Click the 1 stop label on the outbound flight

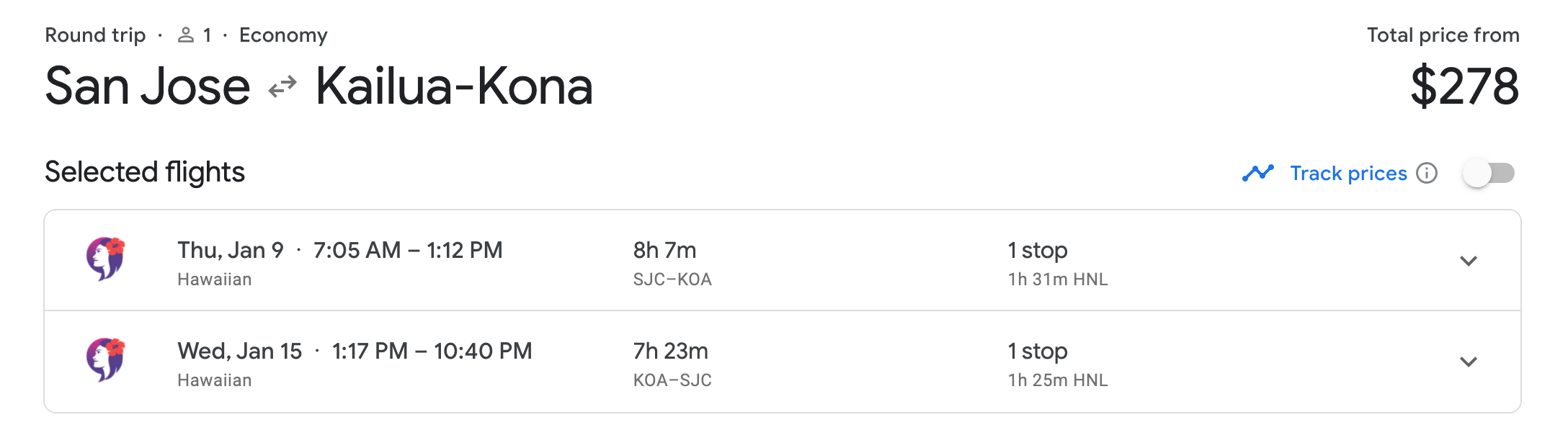click(1038, 249)
